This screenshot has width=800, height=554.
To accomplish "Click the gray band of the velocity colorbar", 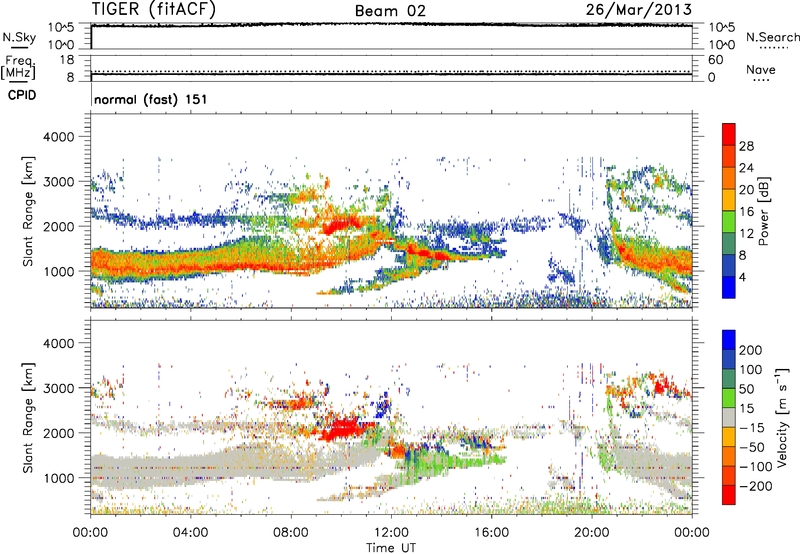I will click(729, 418).
